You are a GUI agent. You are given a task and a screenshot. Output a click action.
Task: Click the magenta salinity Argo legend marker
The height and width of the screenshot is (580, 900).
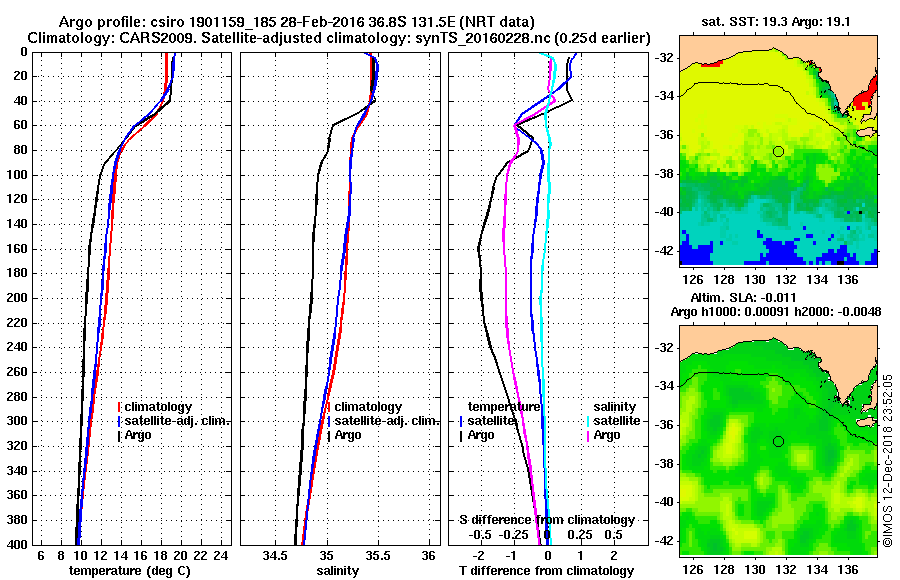(589, 435)
